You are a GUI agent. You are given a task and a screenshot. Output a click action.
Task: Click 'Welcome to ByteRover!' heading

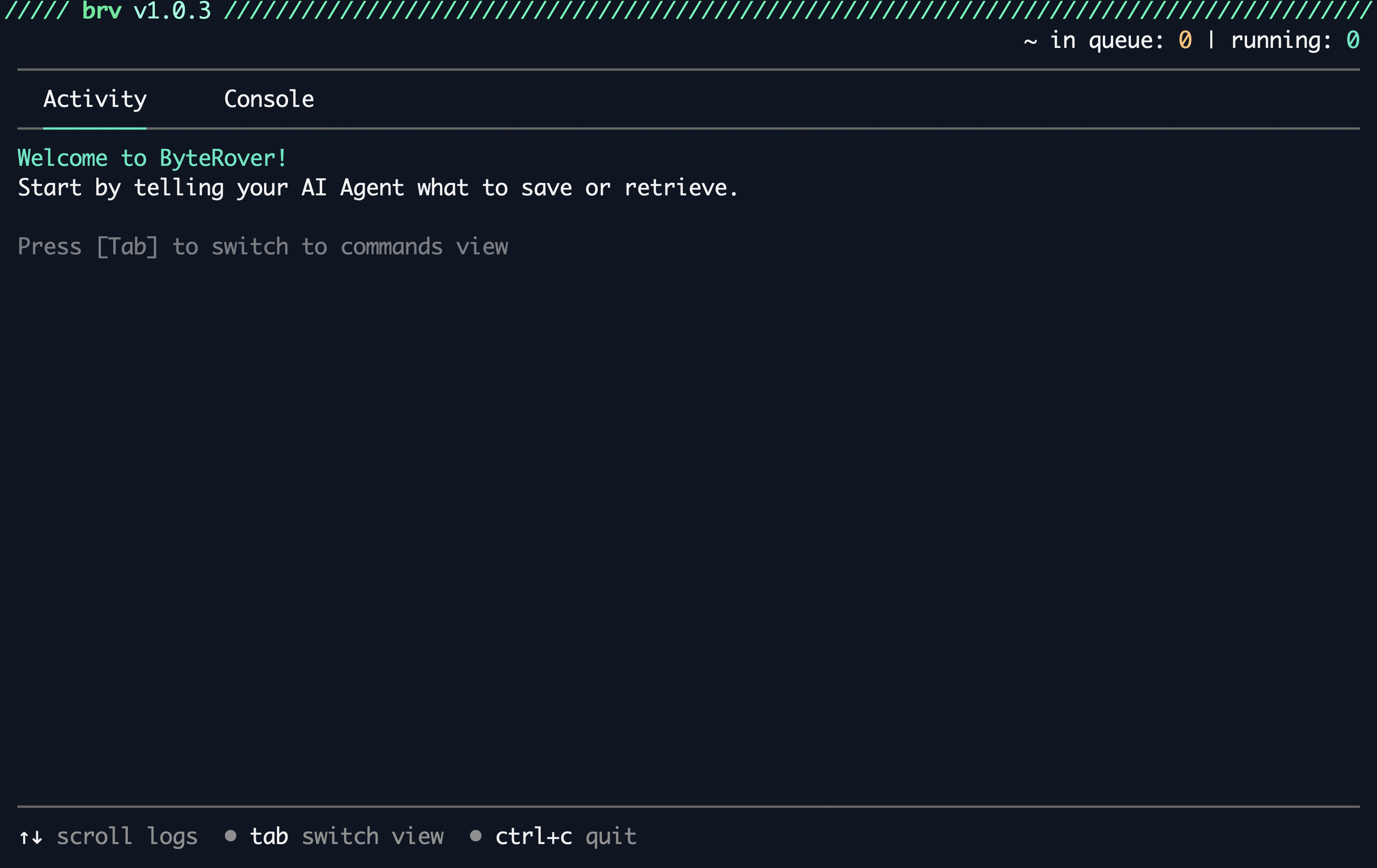point(152,158)
